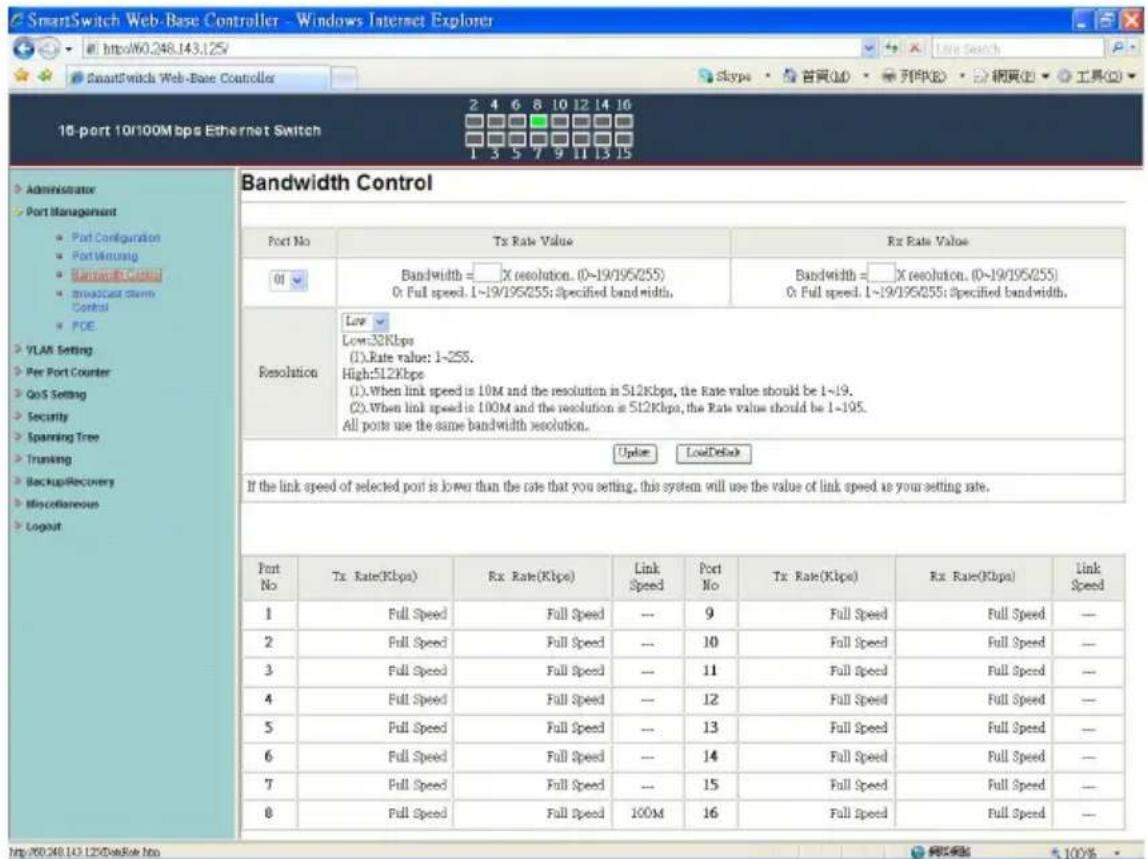Viewport: 1148px width, 859px height.
Task: Click the browser Back arrow button
Action: point(23,49)
